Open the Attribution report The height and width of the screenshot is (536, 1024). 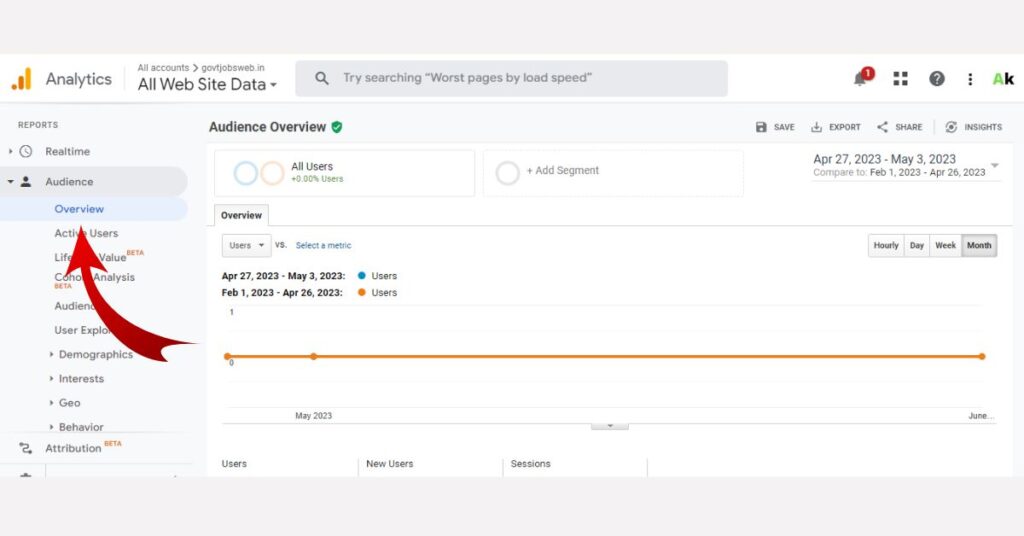(73, 449)
